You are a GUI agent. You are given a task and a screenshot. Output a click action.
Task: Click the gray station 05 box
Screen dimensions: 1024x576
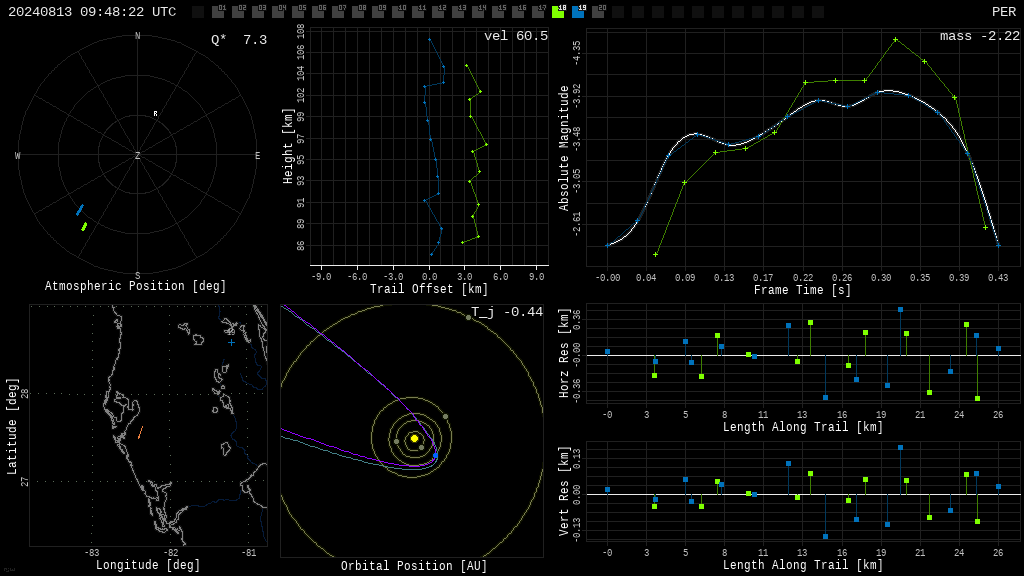click(298, 12)
